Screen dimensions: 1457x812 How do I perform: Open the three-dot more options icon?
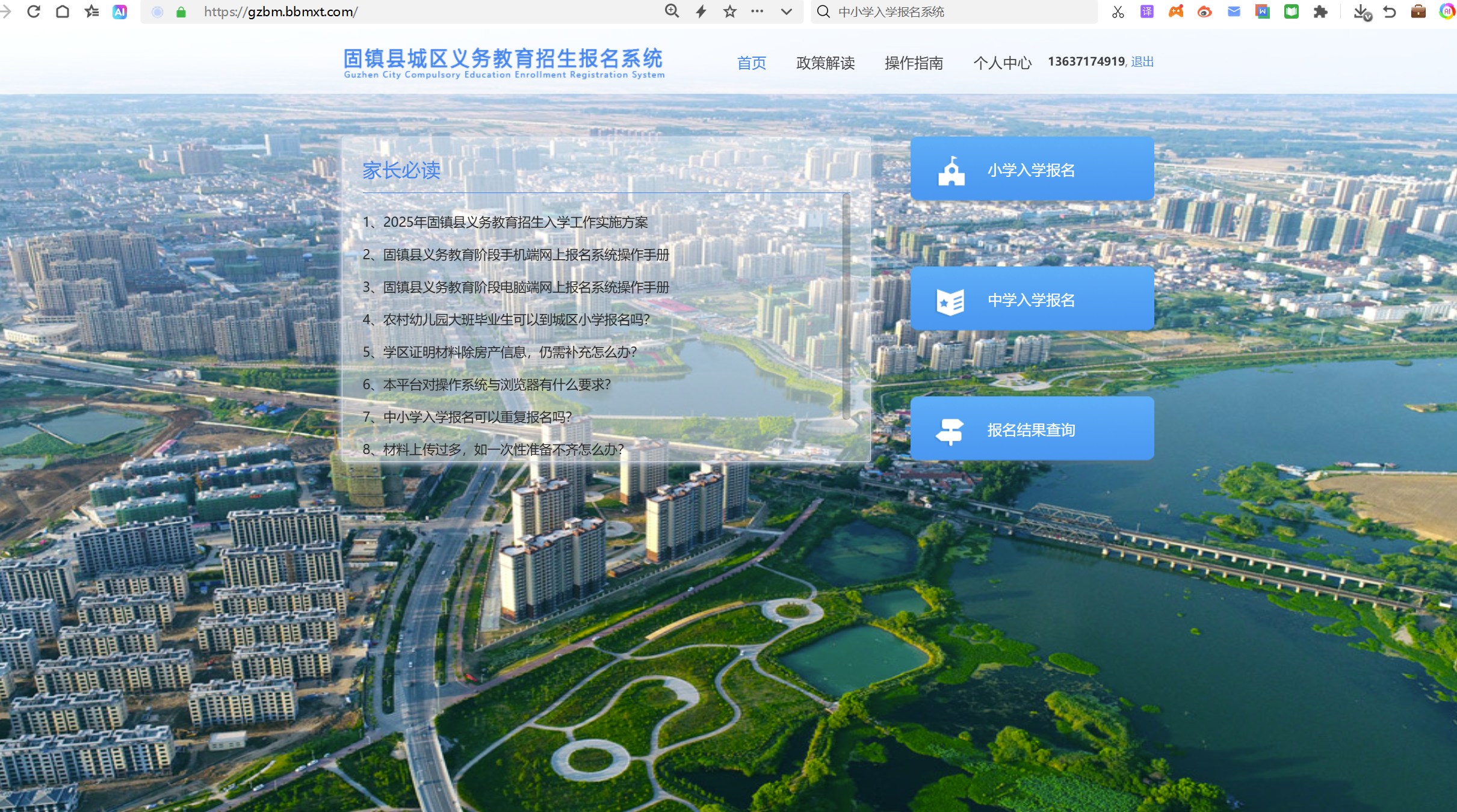click(x=758, y=11)
